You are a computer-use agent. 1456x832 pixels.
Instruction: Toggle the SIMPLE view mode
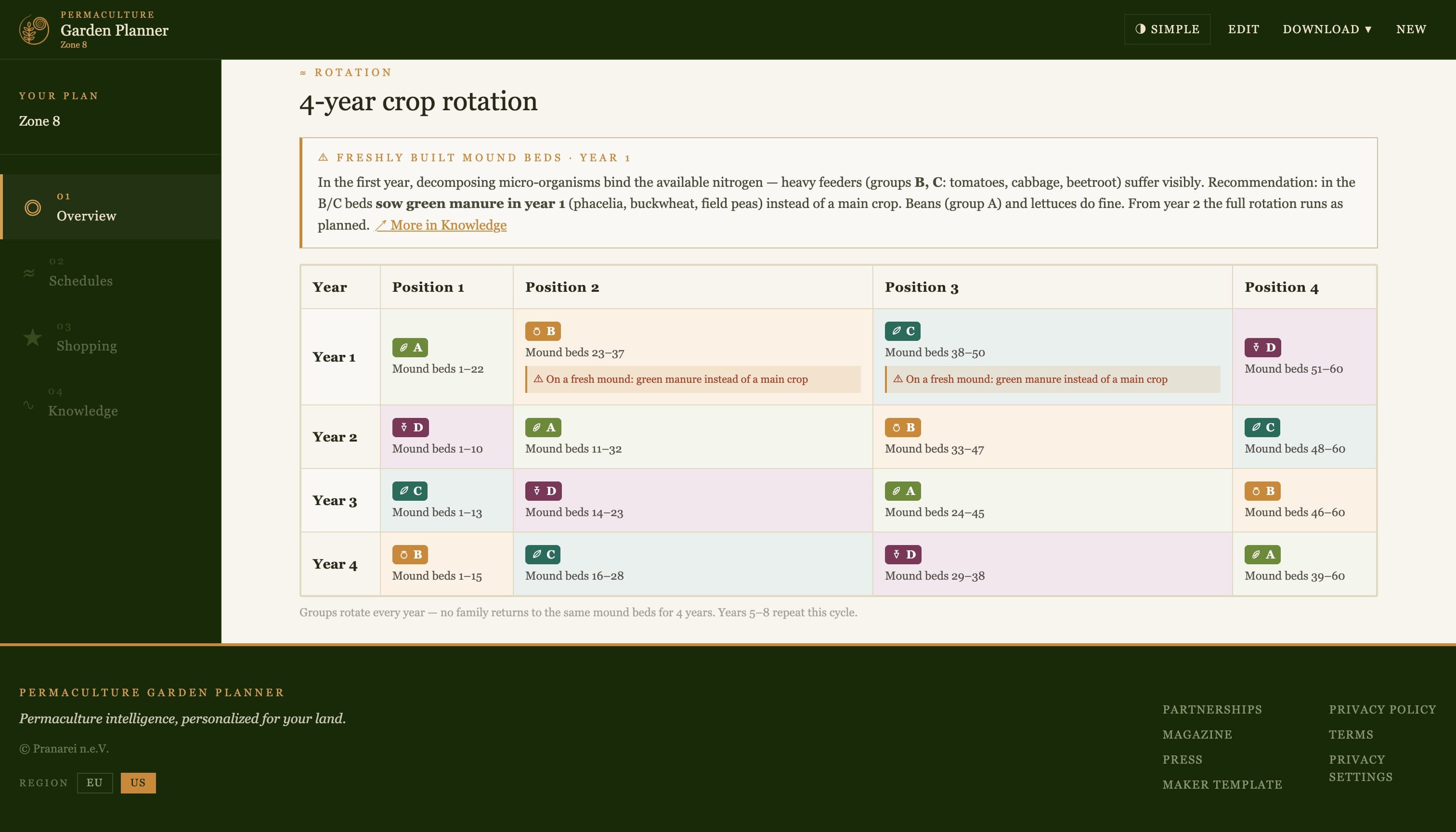click(x=1167, y=29)
